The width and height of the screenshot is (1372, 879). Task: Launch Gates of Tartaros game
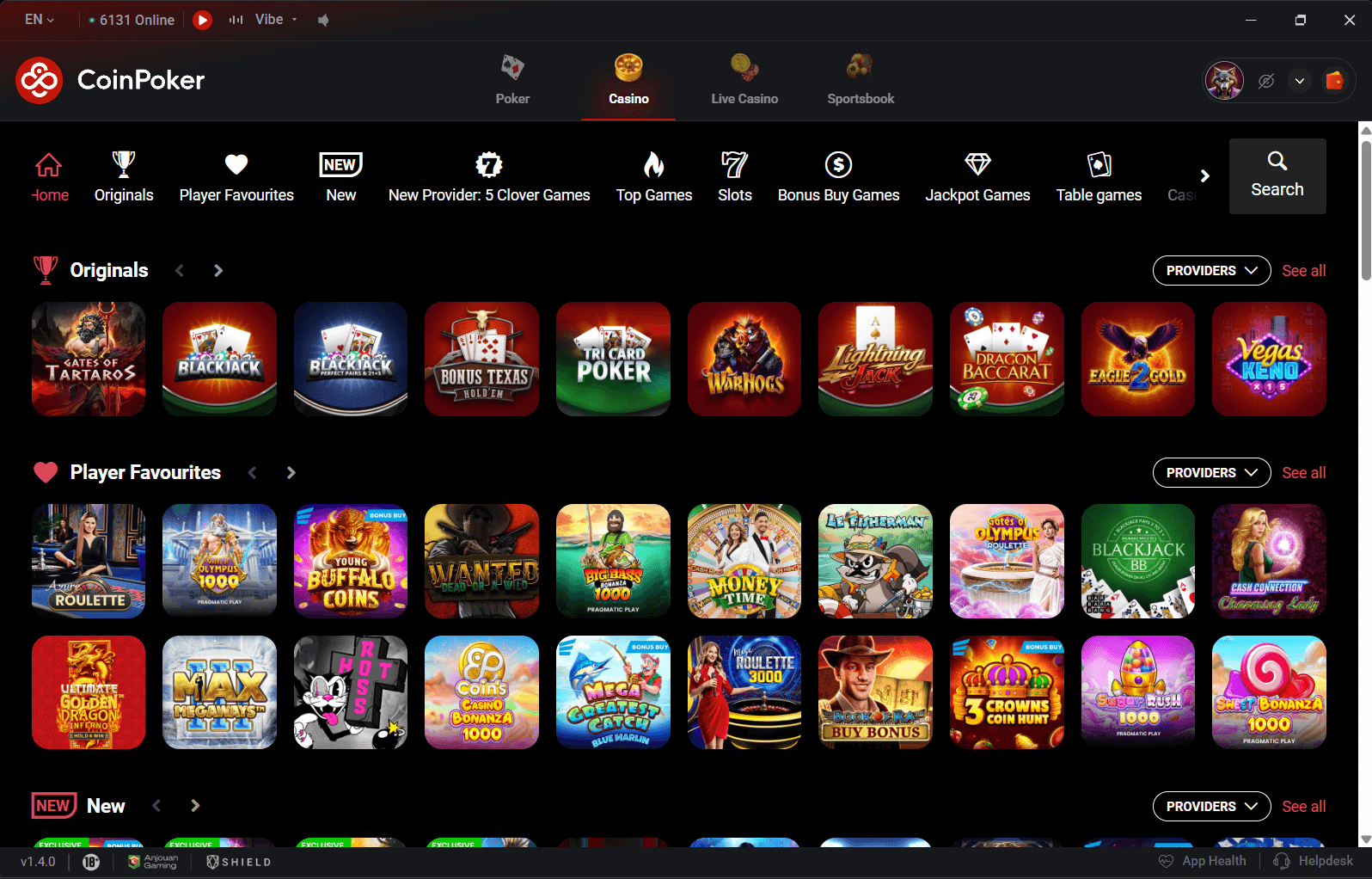coord(89,359)
